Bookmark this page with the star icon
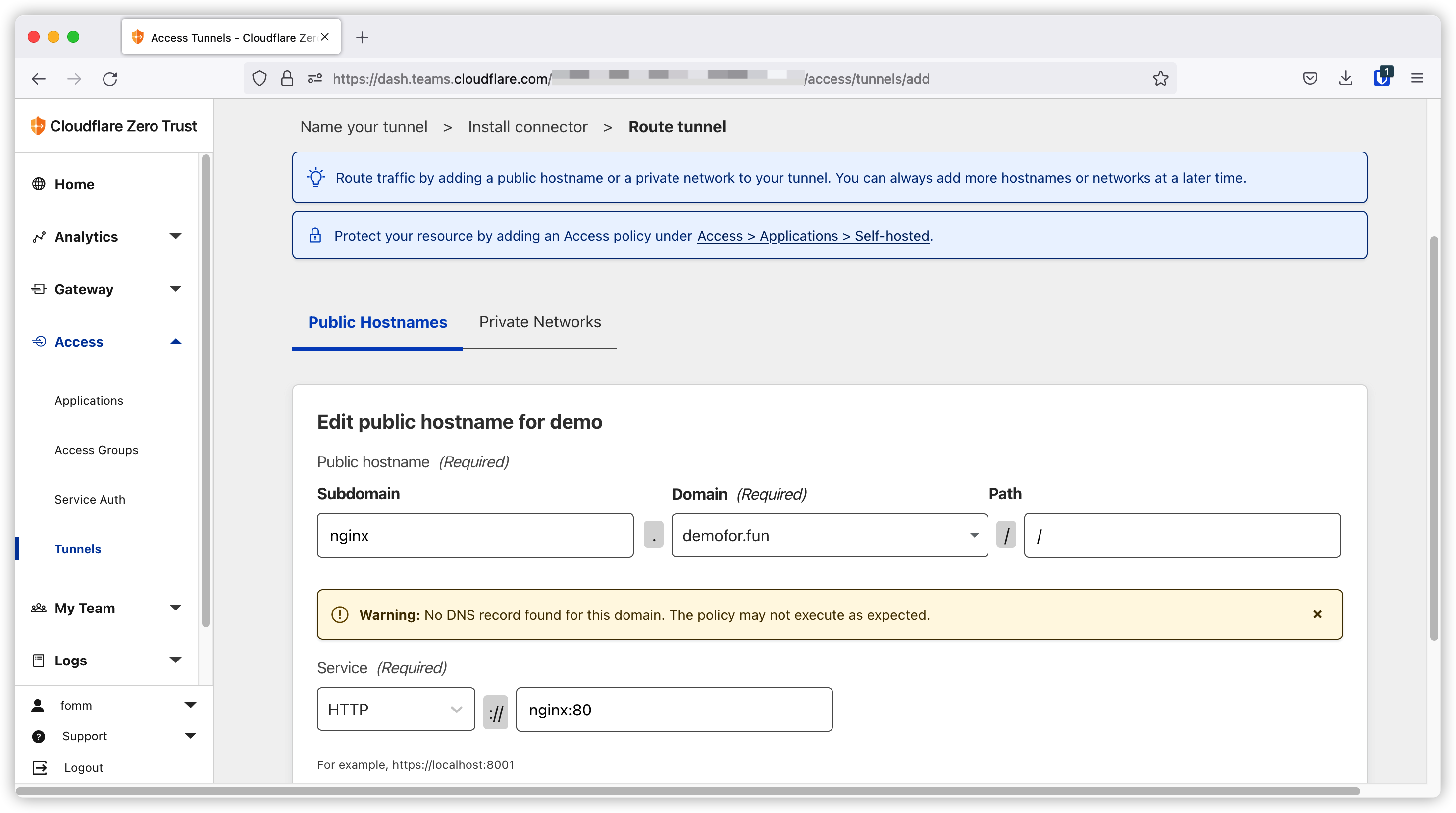 coord(1160,79)
